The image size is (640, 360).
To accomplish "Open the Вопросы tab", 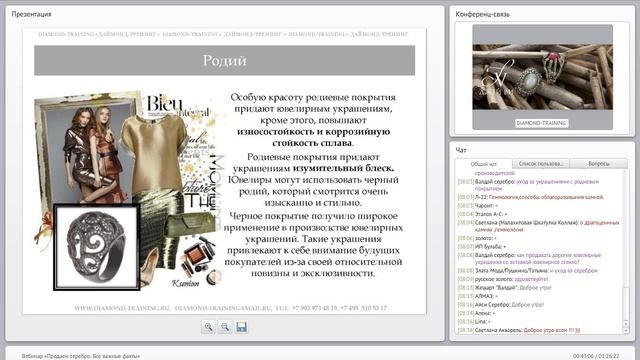I will 599,164.
